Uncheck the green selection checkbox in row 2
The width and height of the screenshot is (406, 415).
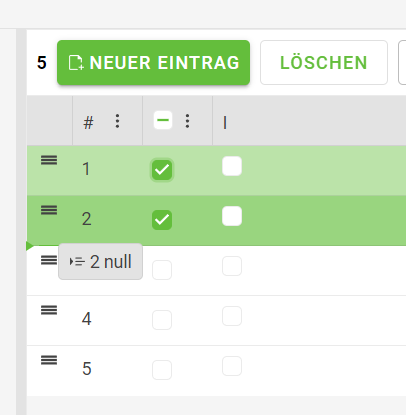[x=162, y=220]
